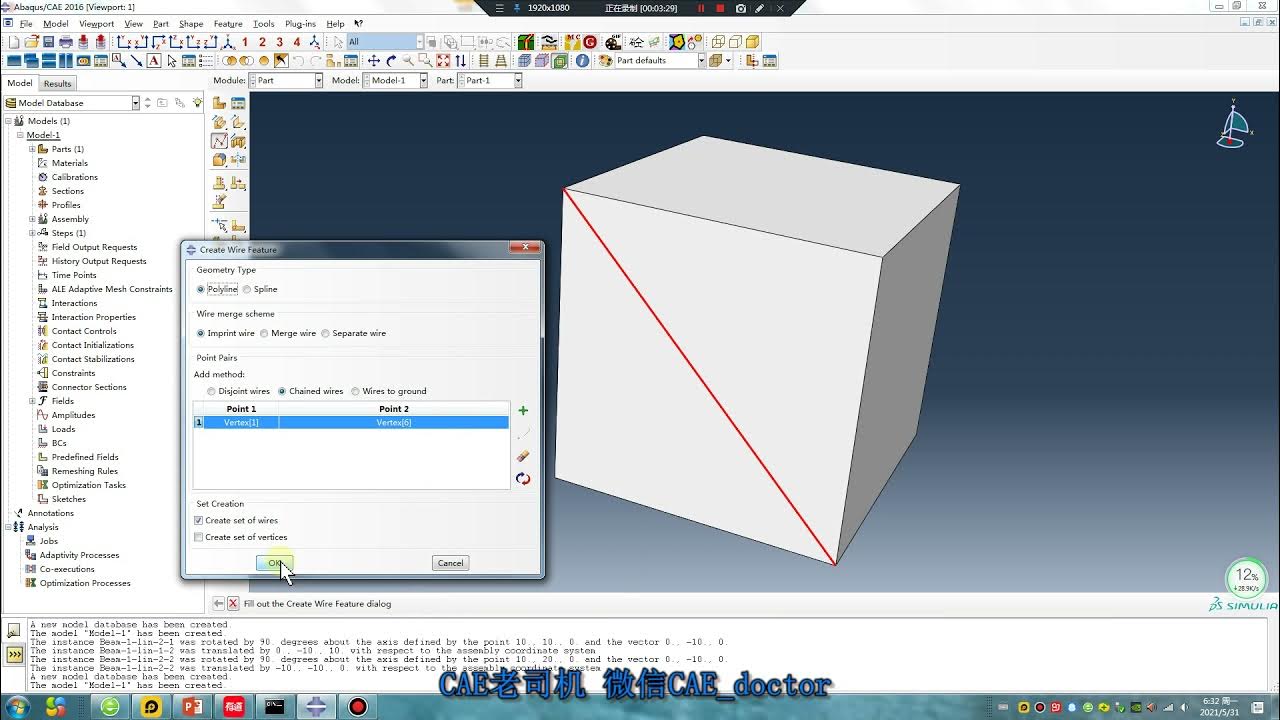Select the Chained wires add method
The height and width of the screenshot is (720, 1280).
pyautogui.click(x=282, y=391)
